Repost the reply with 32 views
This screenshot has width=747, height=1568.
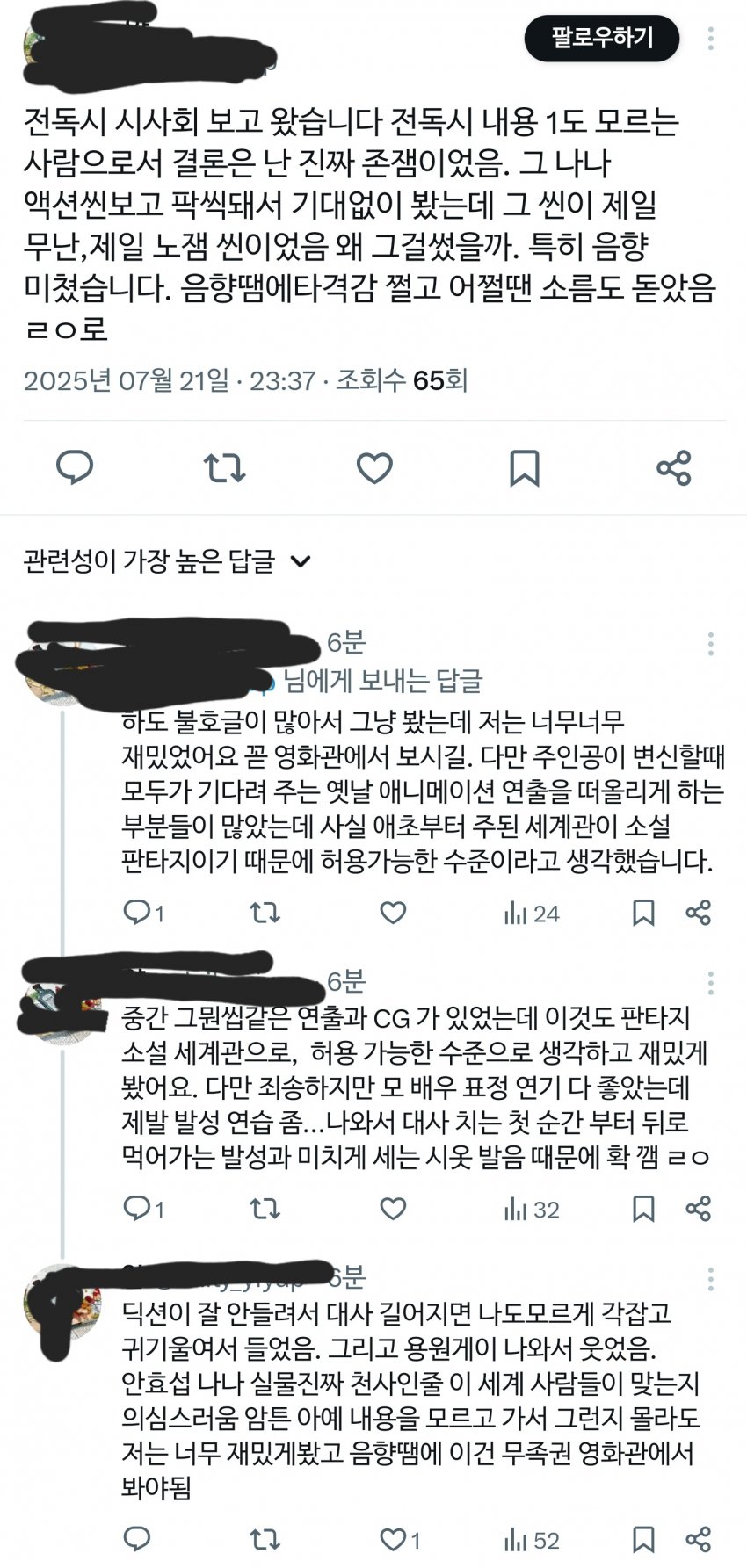point(265,1209)
